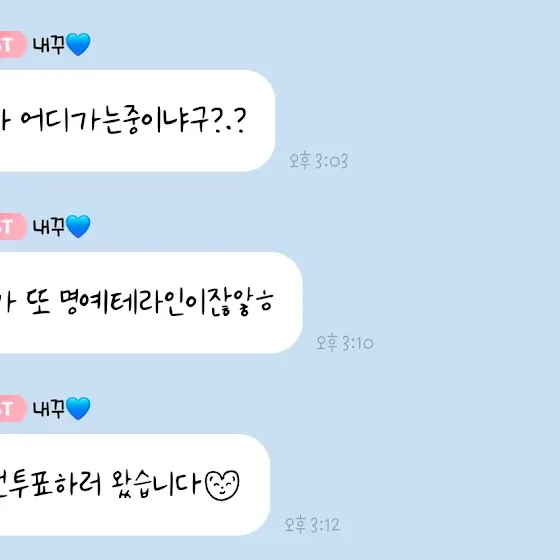
Task: Click the 오후 3:12 timestamp
Action: click(x=312, y=524)
